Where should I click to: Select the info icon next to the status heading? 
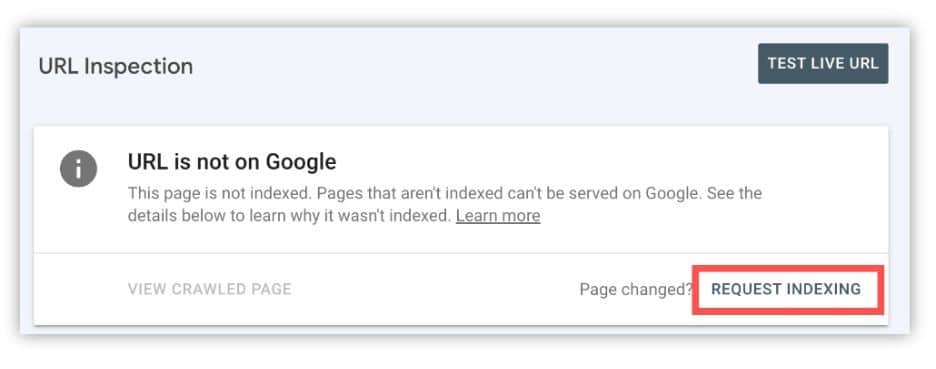point(78,168)
